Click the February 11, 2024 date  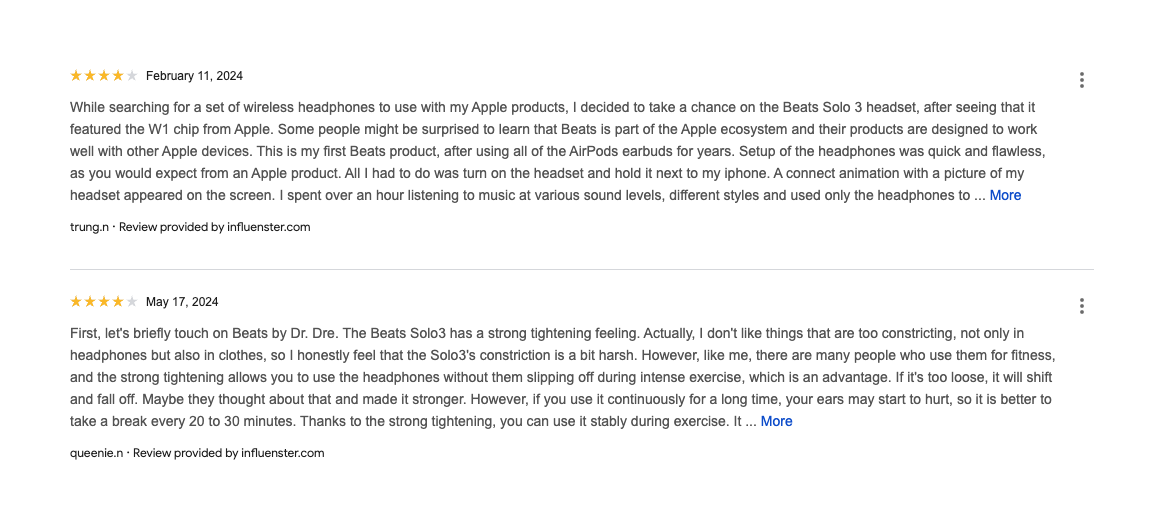click(x=194, y=76)
